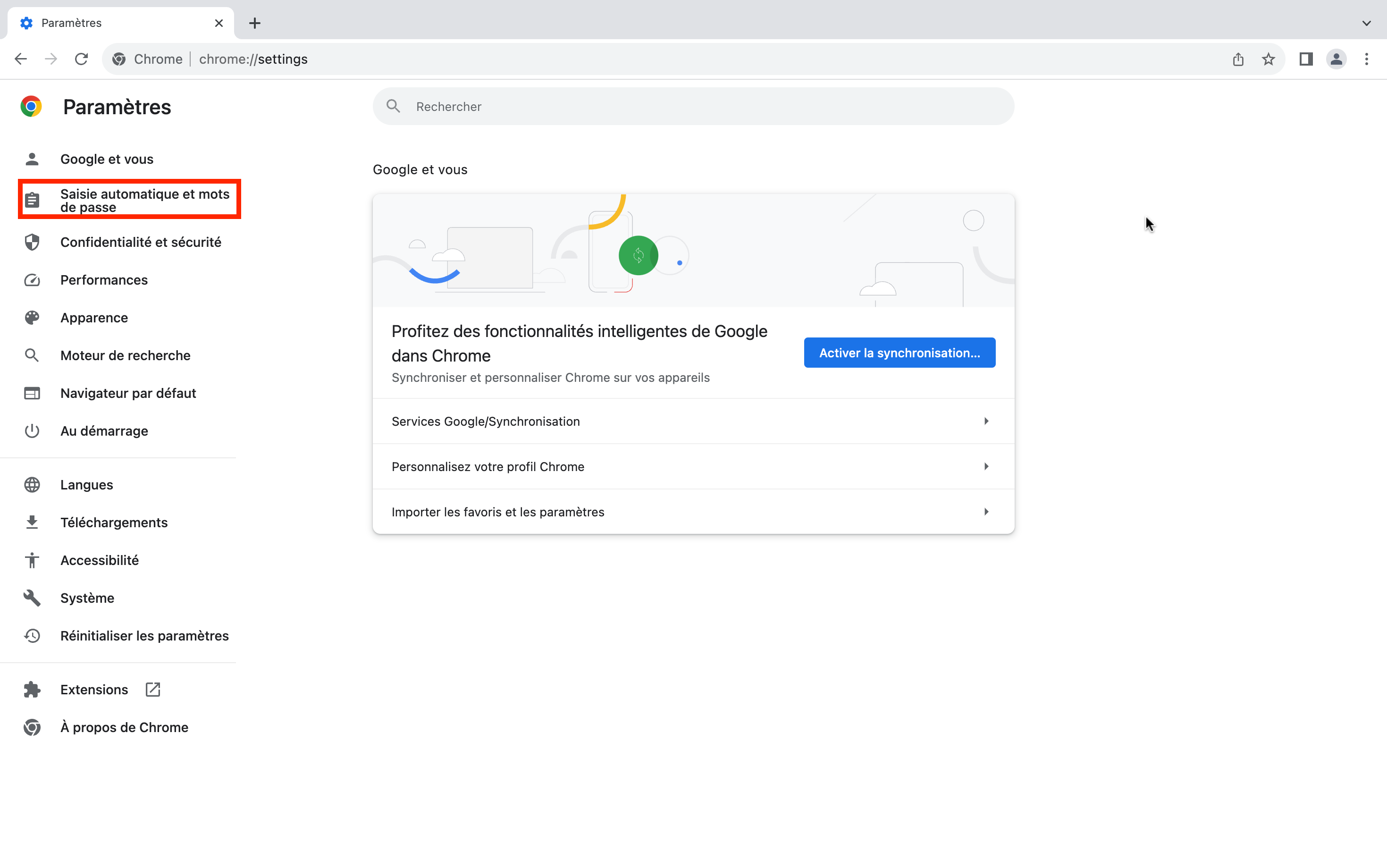Click the back arrow icon
Image resolution: width=1387 pixels, height=868 pixels.
(x=21, y=59)
